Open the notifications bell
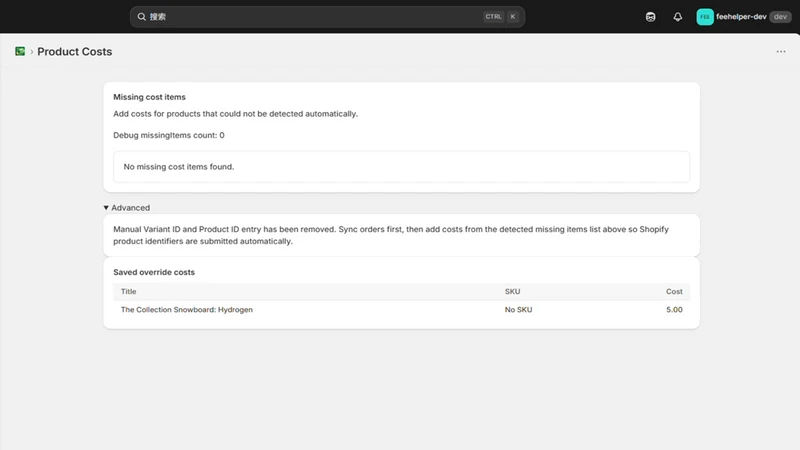This screenshot has width=800, height=450. 678,17
